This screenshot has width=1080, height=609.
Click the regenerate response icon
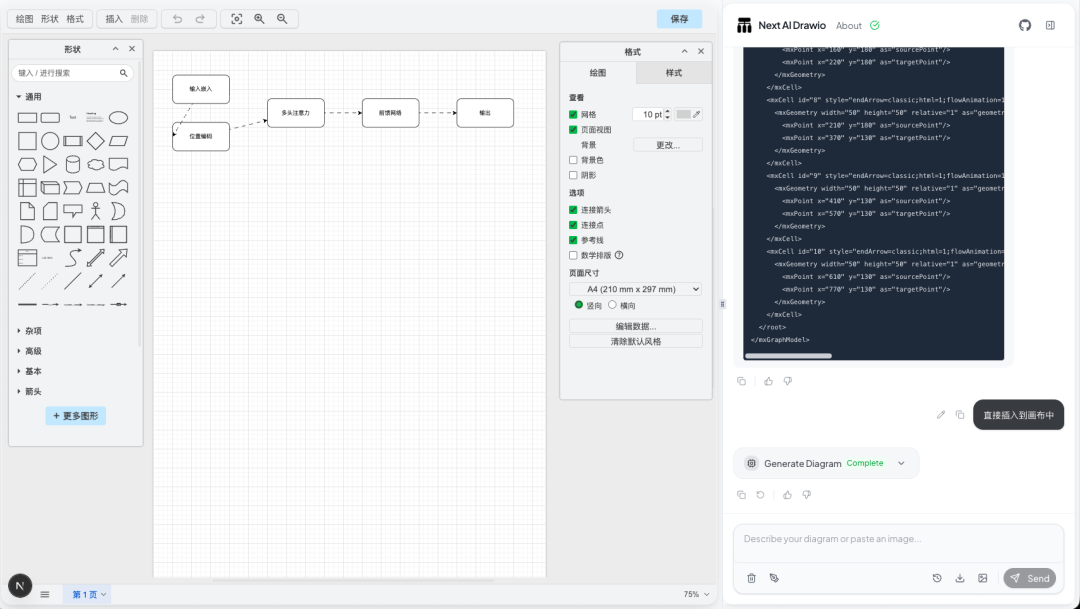click(x=760, y=495)
